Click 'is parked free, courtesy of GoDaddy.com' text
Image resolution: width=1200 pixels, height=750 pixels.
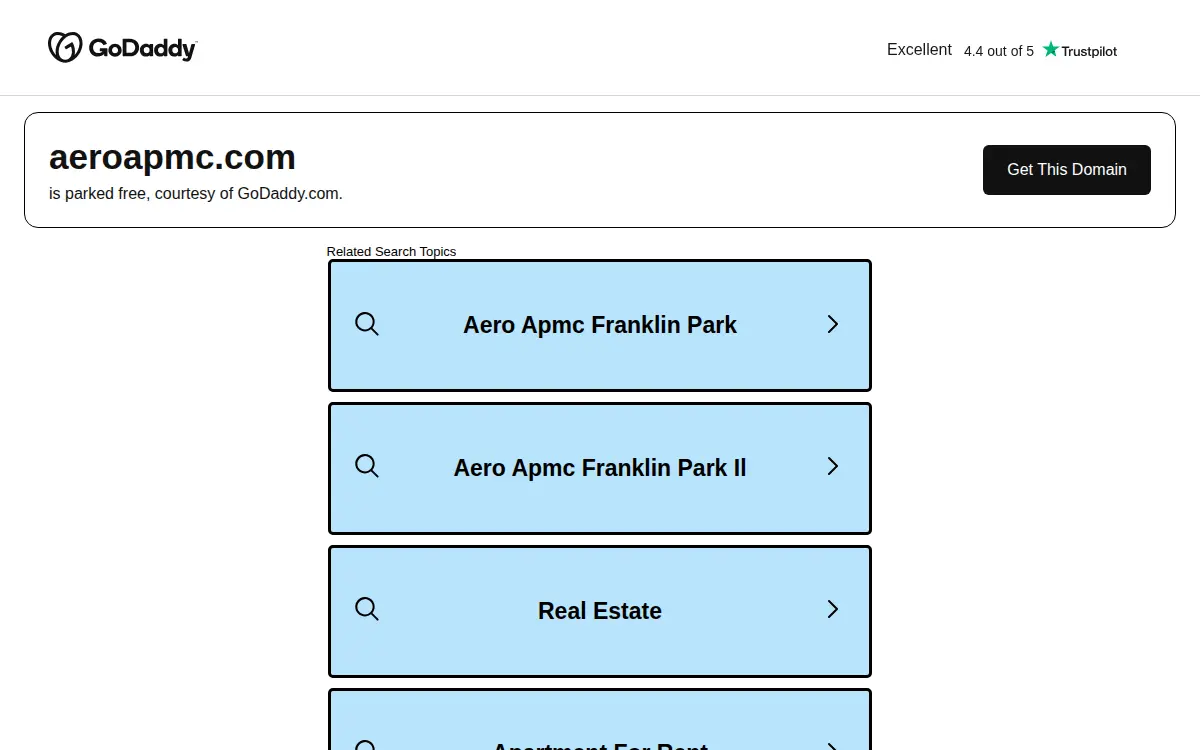click(x=196, y=194)
